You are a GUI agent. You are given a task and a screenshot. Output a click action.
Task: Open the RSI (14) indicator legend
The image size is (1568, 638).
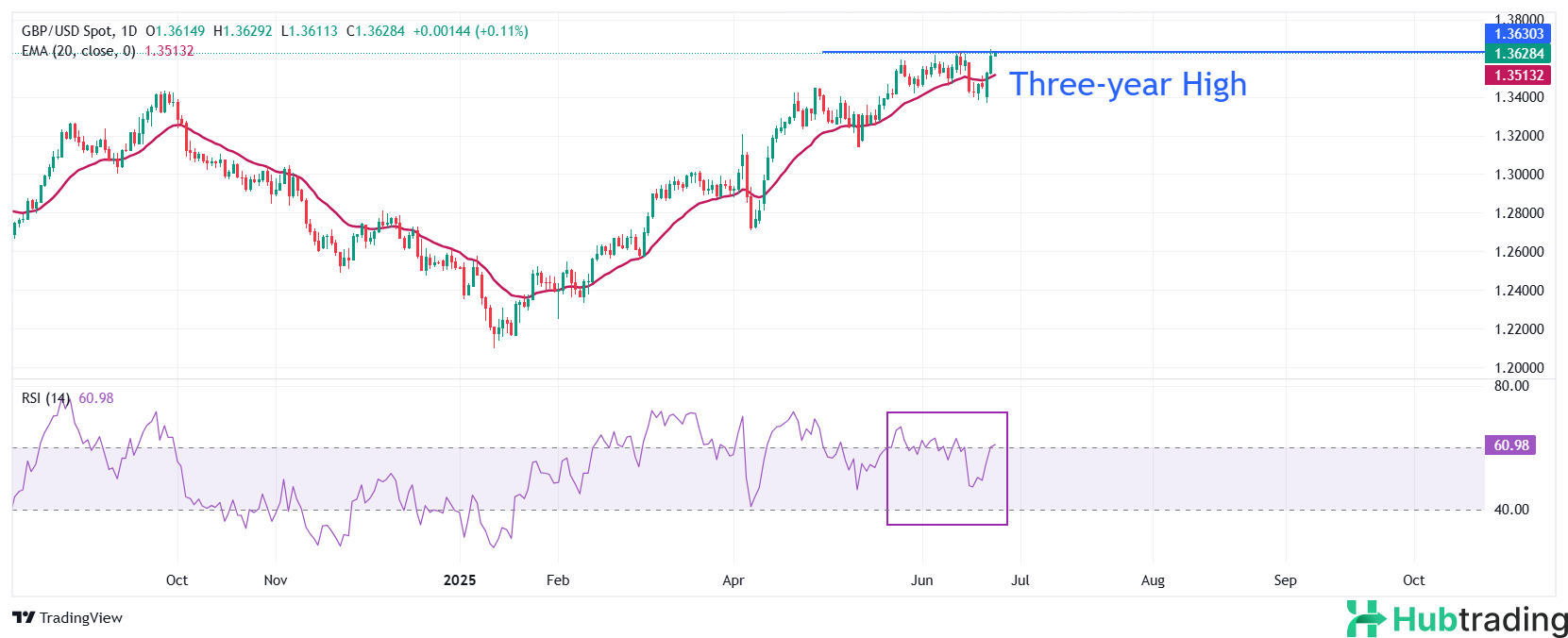click(45, 398)
